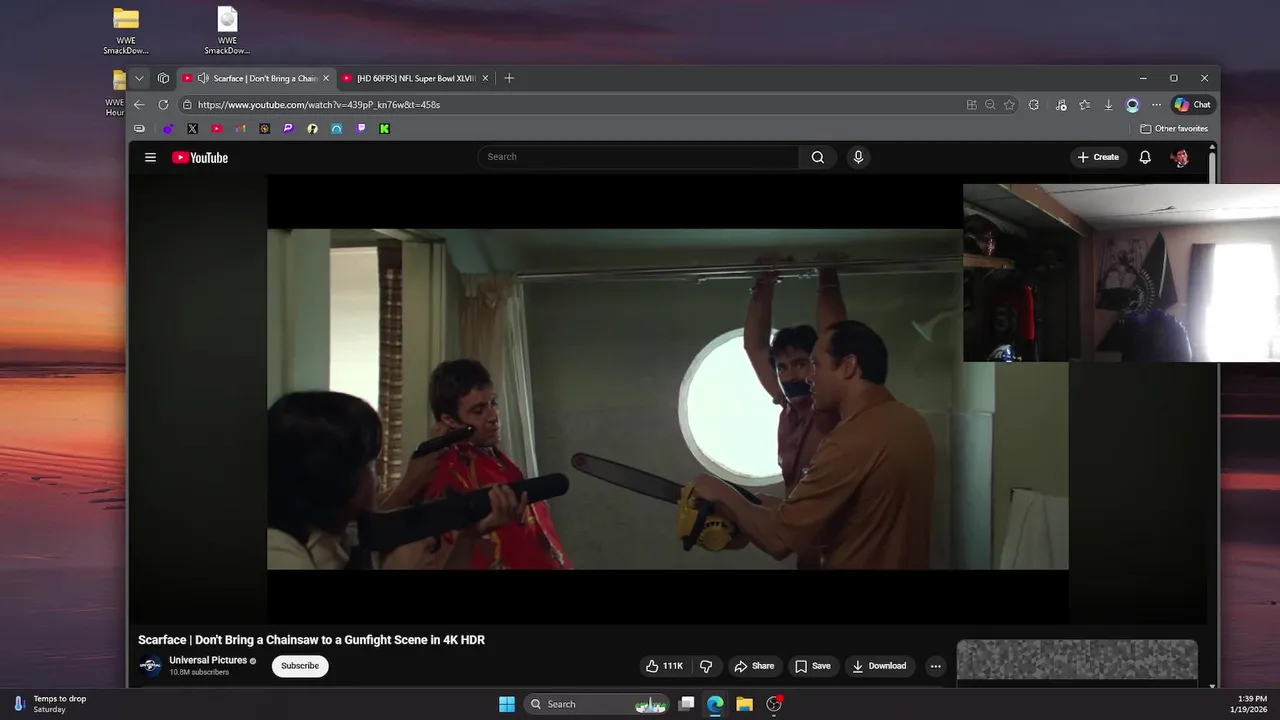Open the YouTube Create menu

(x=1098, y=157)
